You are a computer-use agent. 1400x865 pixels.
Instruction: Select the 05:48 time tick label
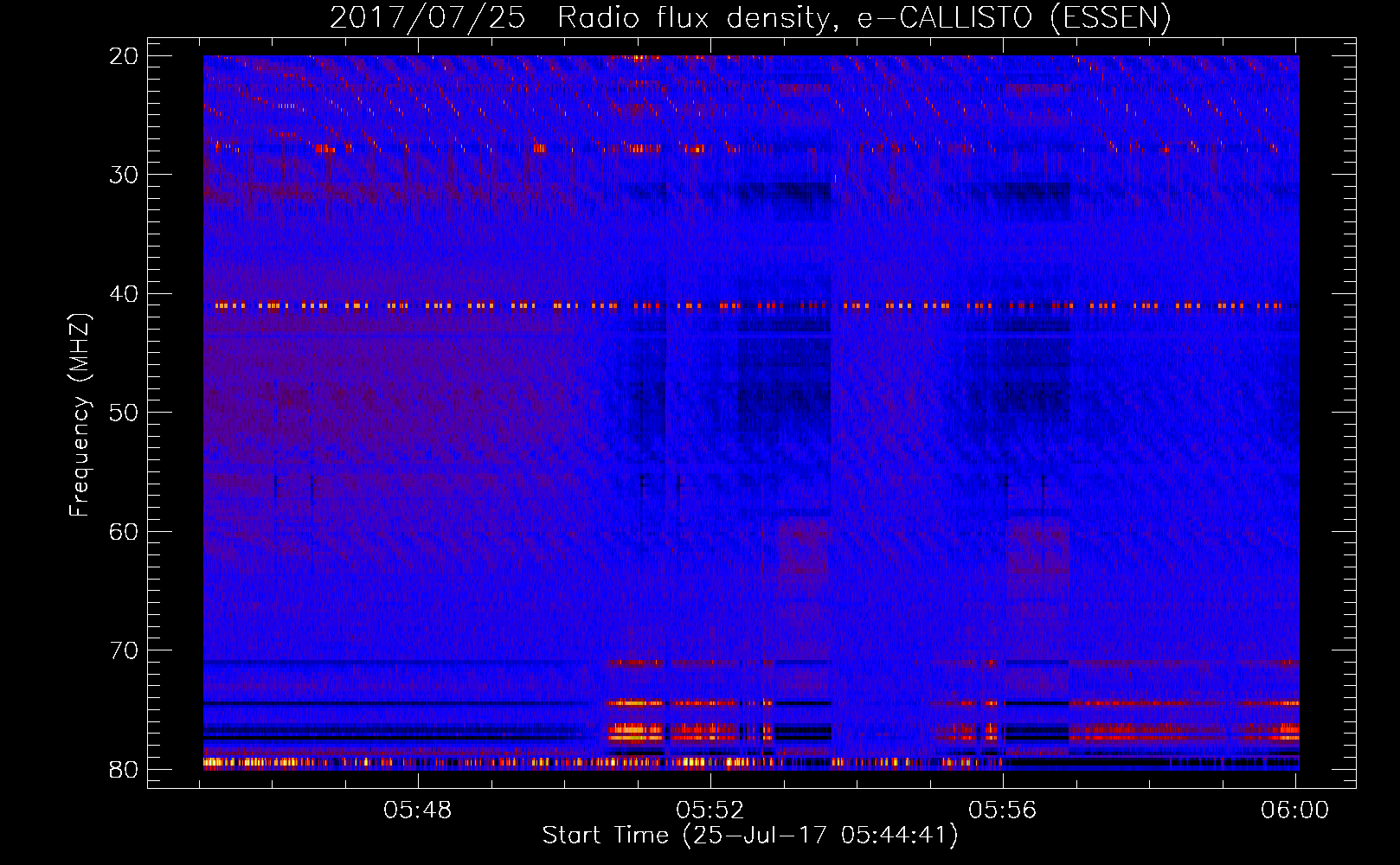[x=418, y=810]
